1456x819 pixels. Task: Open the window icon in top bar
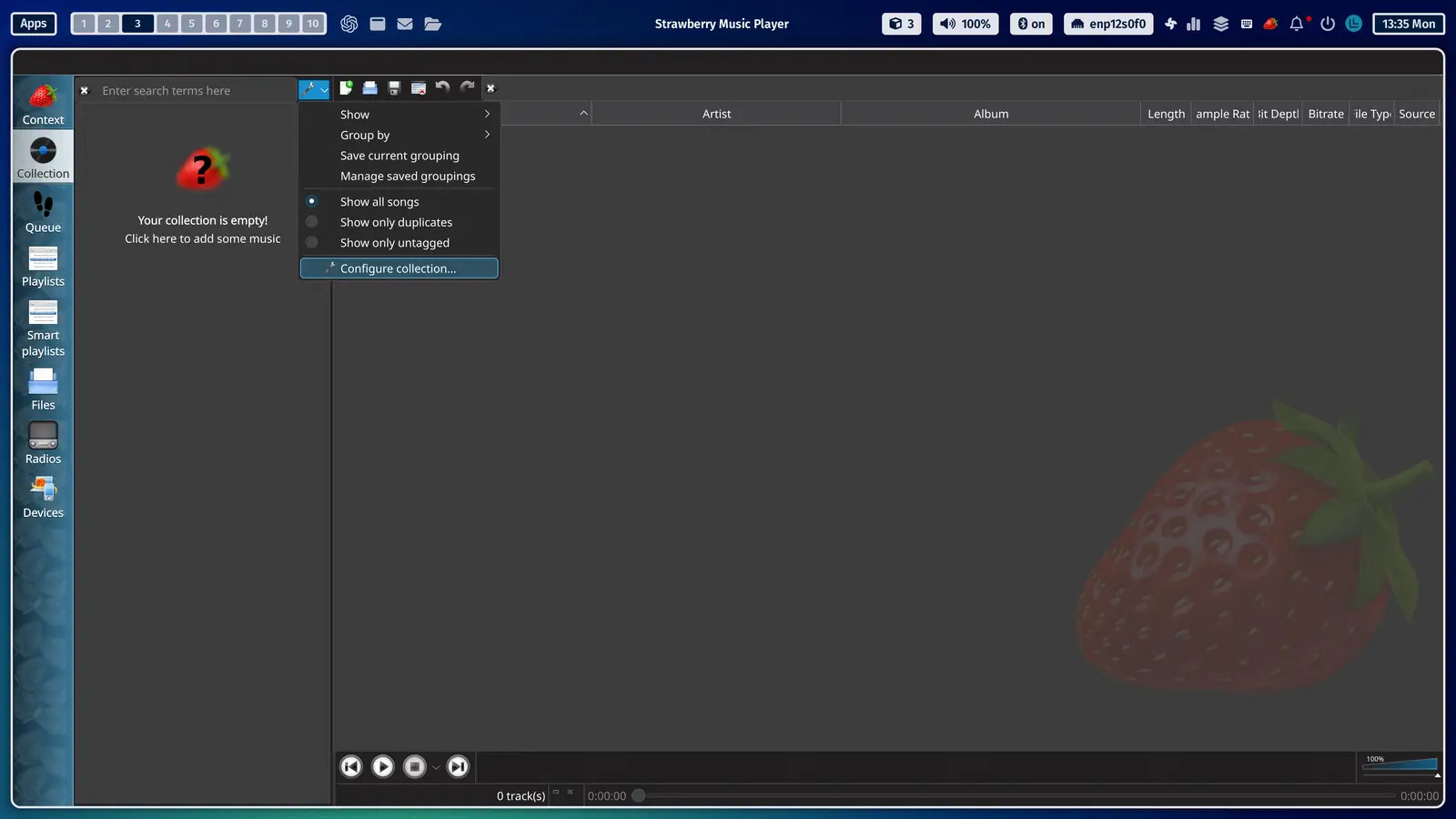(x=378, y=24)
